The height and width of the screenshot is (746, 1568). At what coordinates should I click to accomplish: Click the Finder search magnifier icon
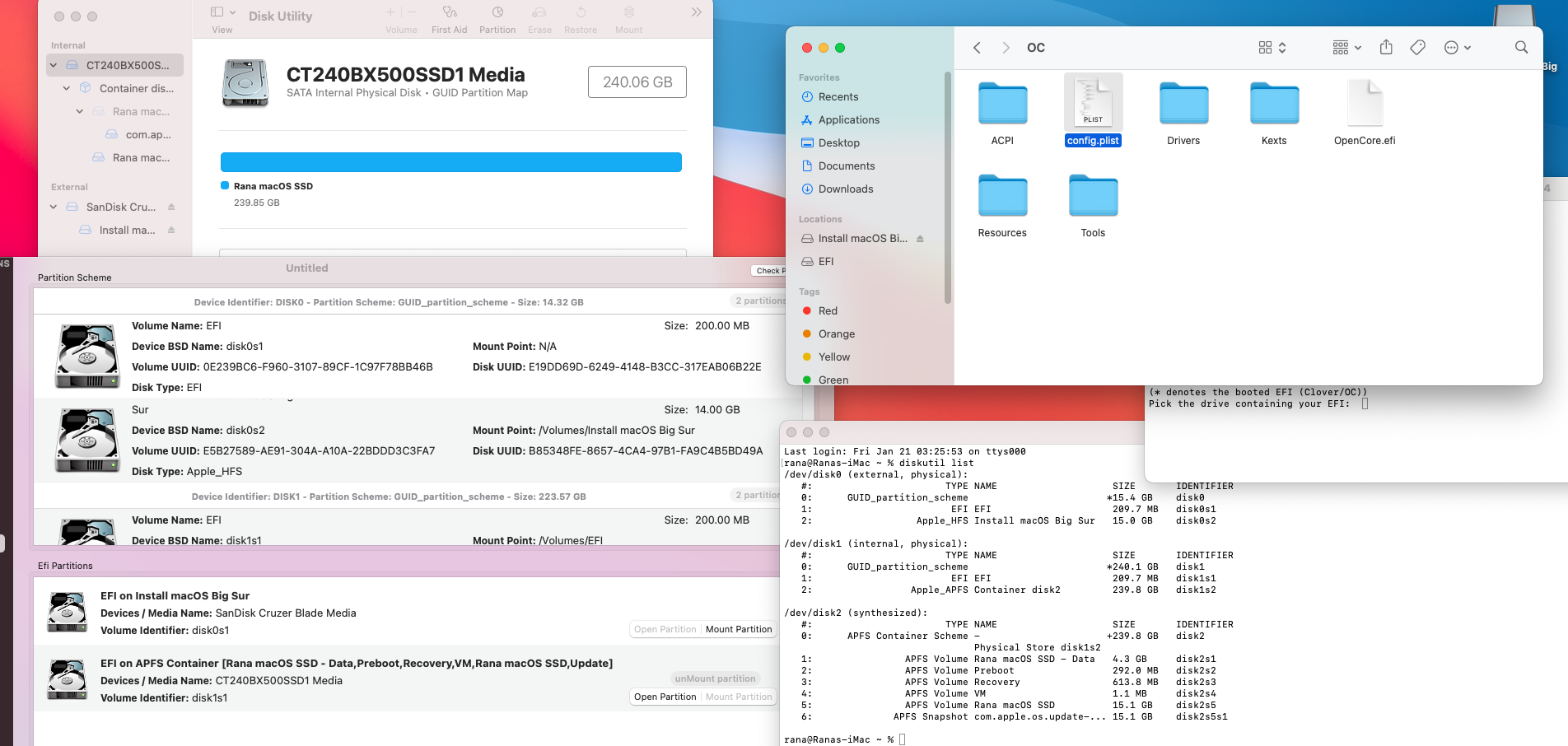[1521, 48]
